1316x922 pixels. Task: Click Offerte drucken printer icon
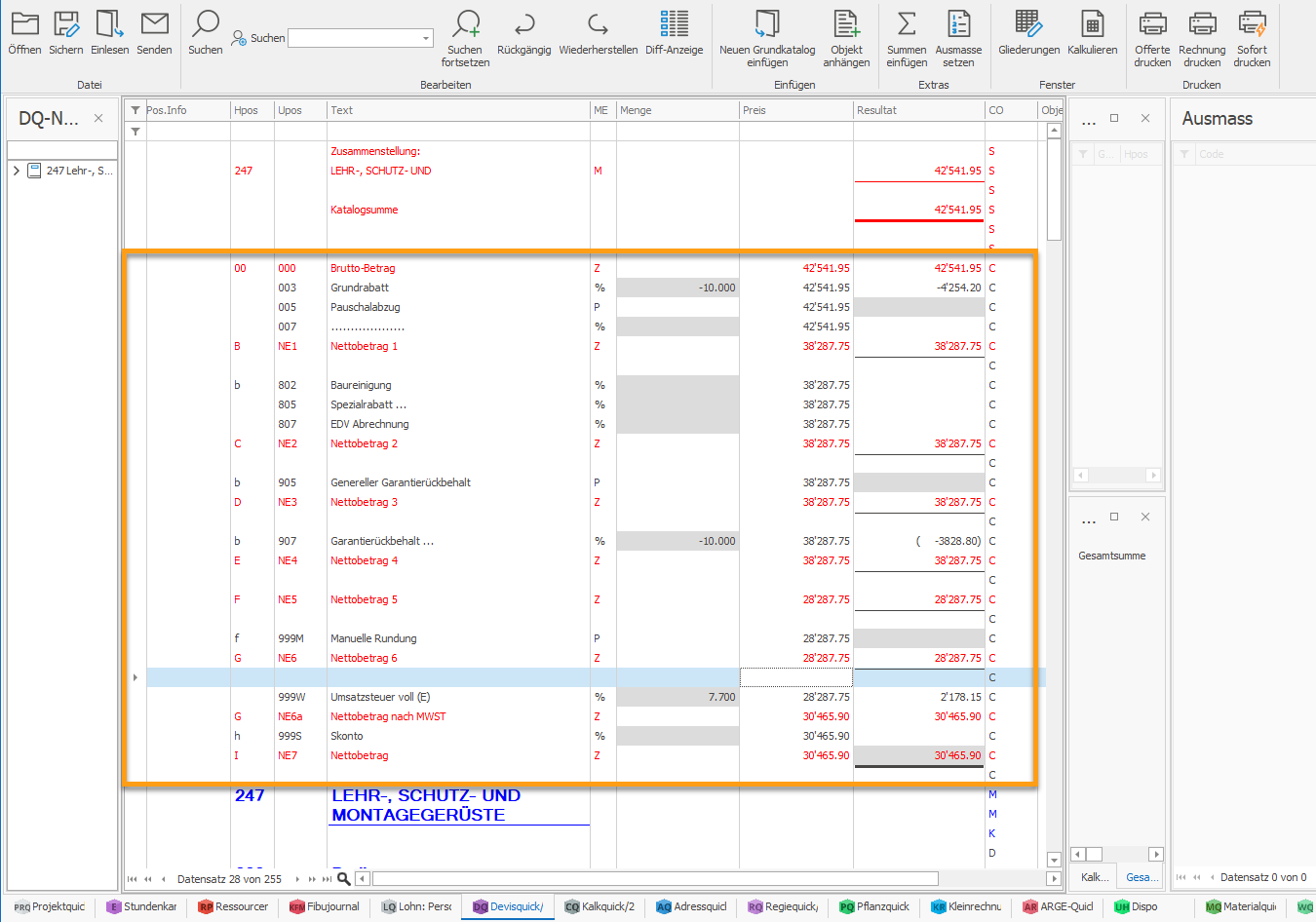pyautogui.click(x=1152, y=23)
